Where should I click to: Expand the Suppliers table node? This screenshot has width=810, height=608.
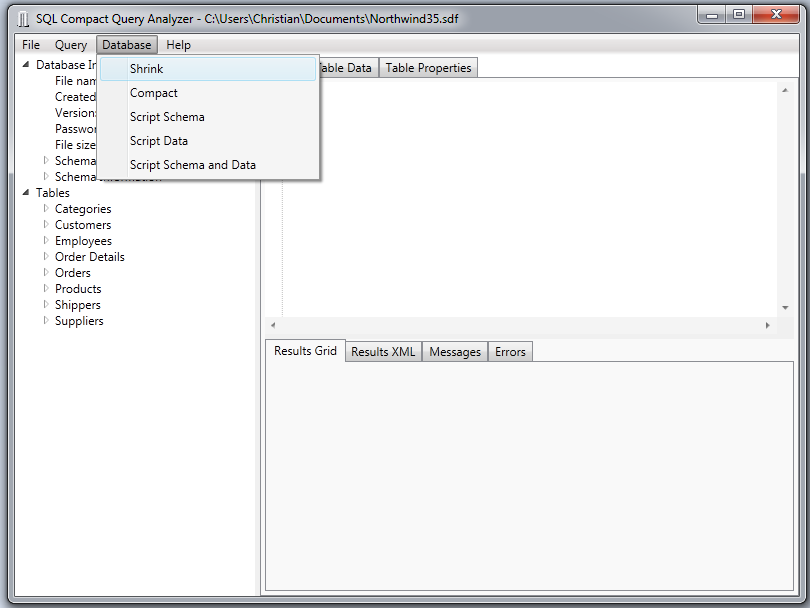[x=46, y=320]
